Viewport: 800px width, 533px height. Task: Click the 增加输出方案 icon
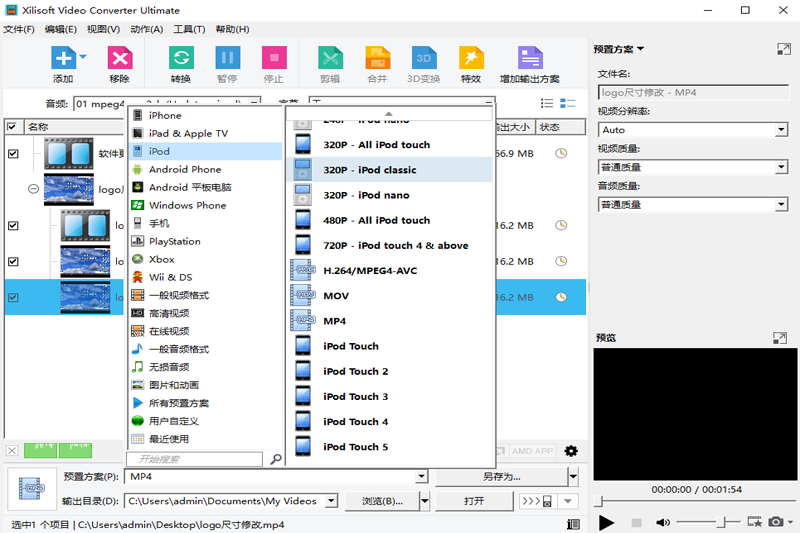[x=529, y=59]
